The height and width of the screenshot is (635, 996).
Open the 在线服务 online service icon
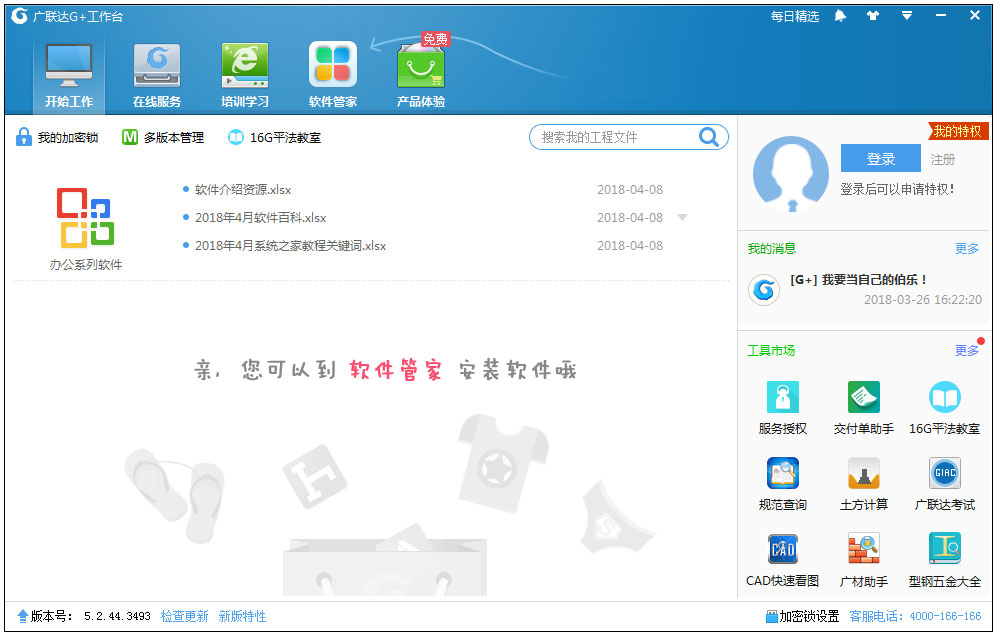pyautogui.click(x=157, y=66)
